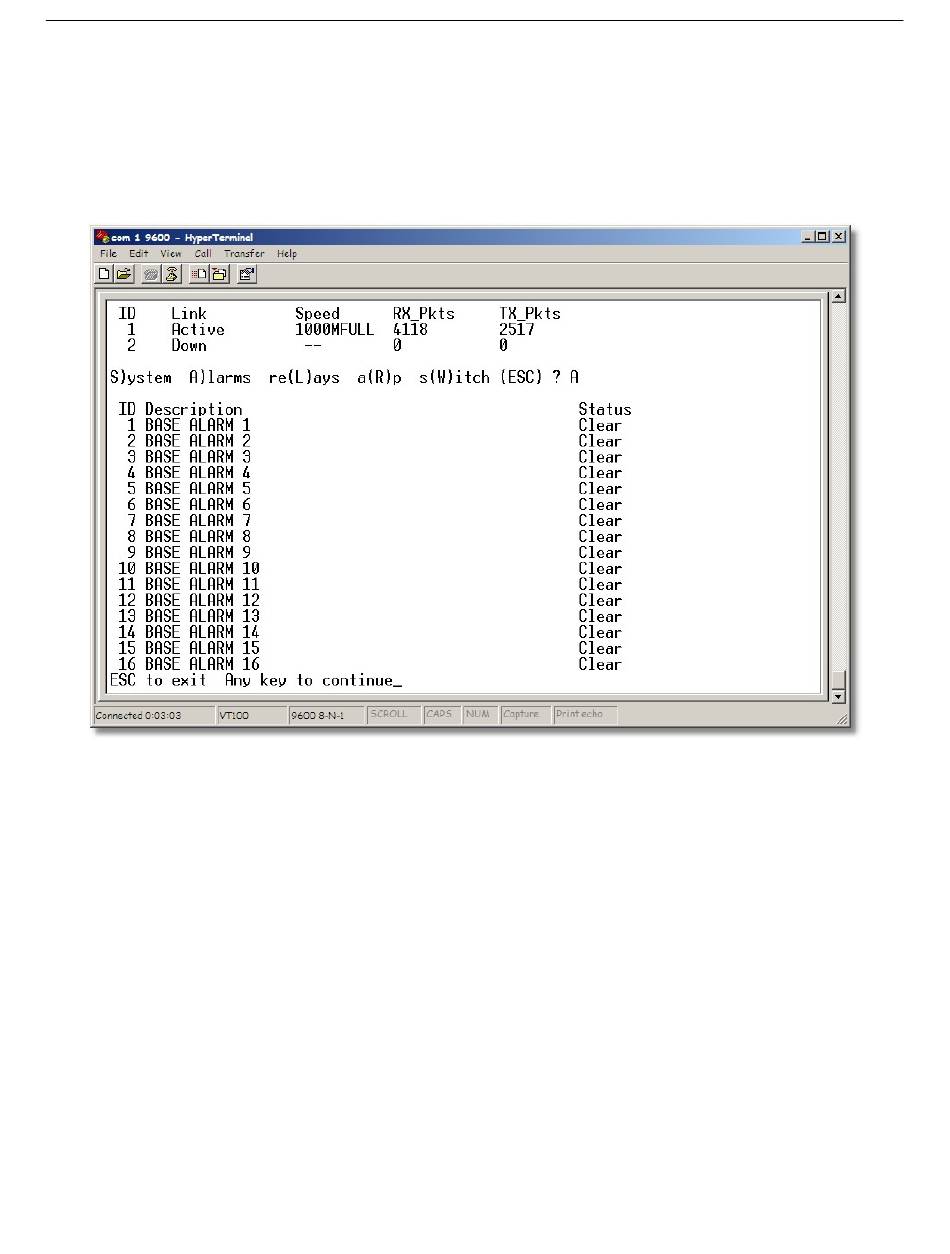Open the View menu
This screenshot has width=950, height=1254.
[x=171, y=254]
